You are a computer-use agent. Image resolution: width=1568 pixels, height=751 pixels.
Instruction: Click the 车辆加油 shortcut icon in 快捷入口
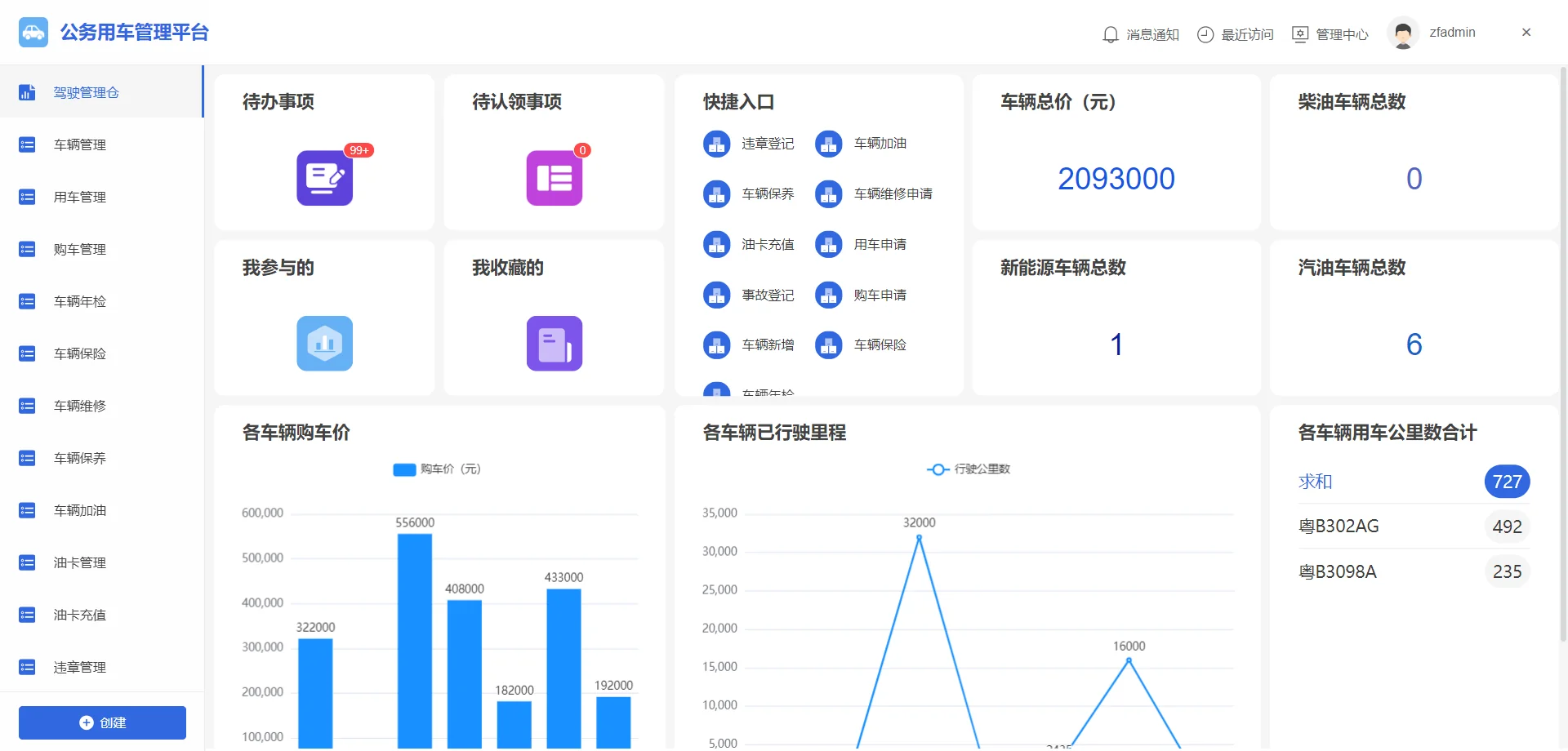pyautogui.click(x=829, y=144)
